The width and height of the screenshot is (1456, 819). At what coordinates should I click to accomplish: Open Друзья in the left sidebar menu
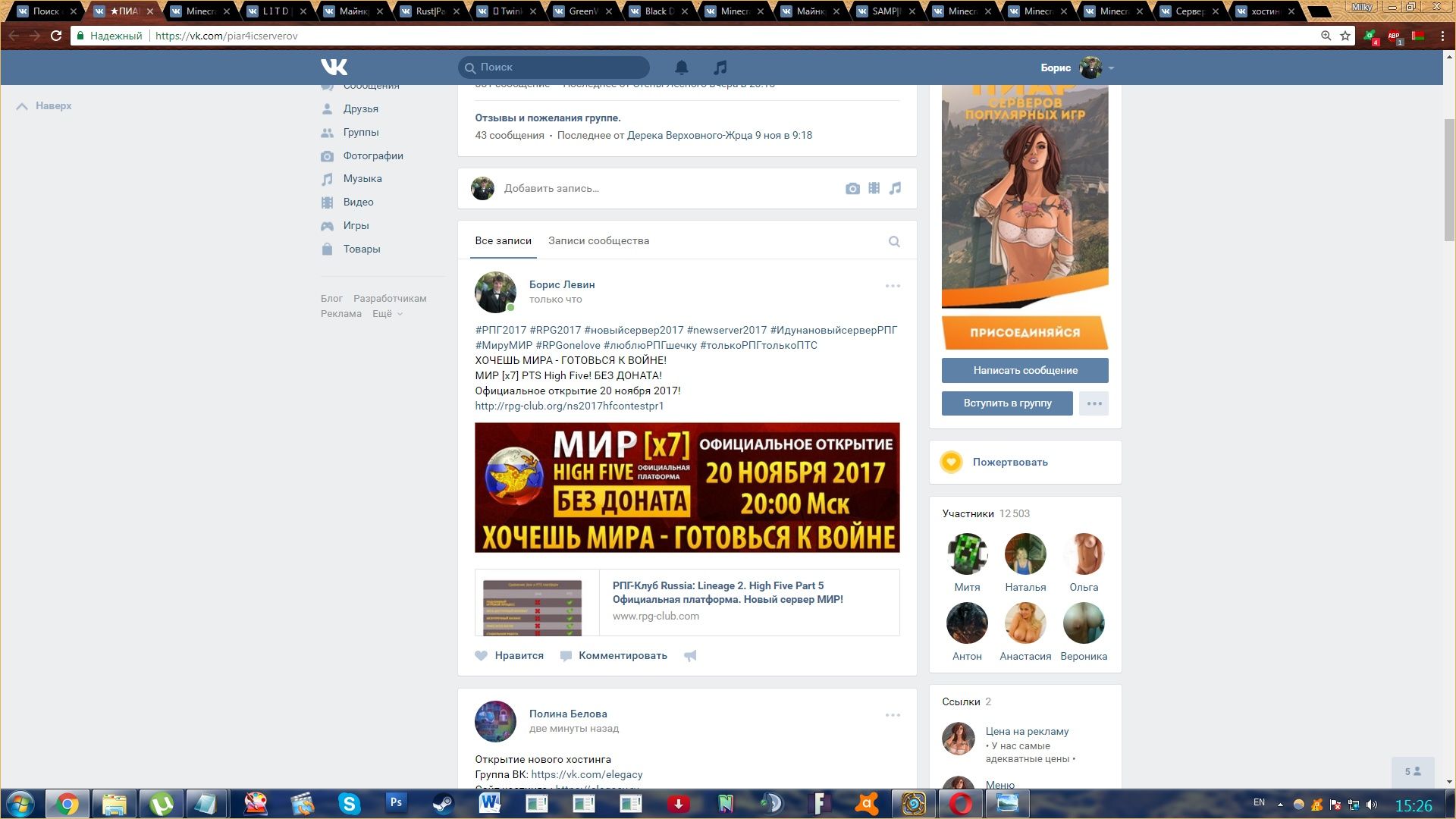360,108
